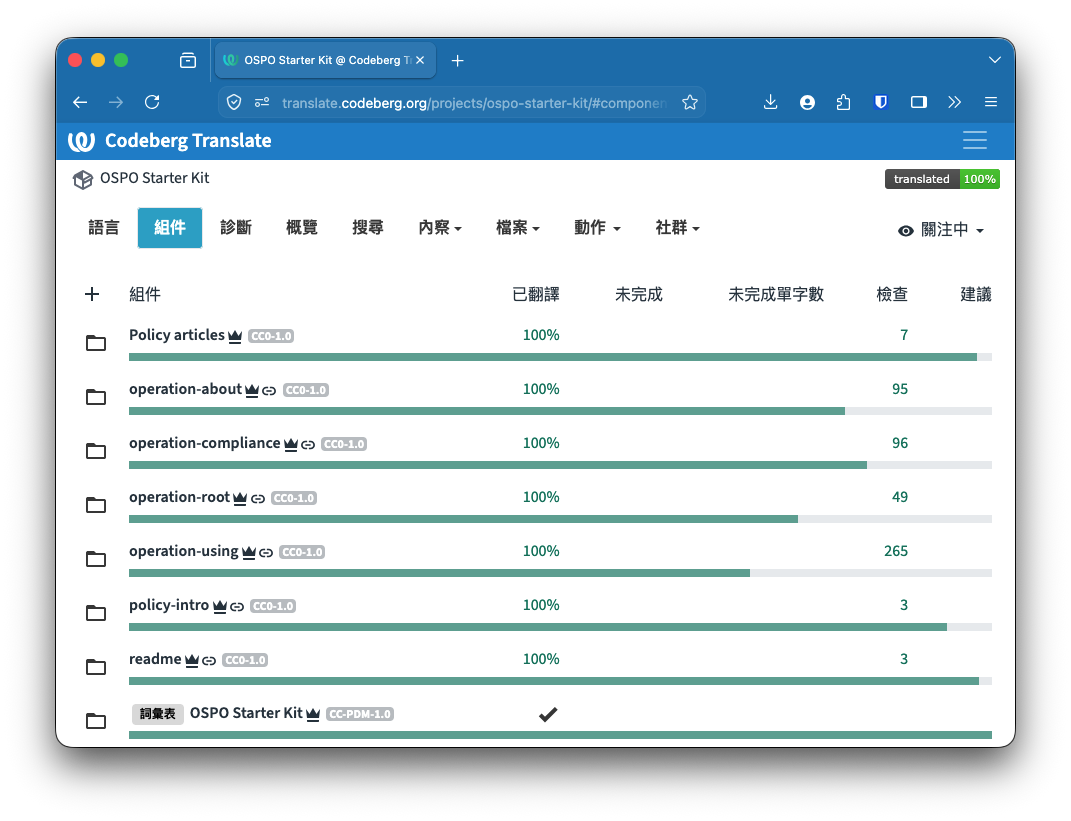
Task: Click the OSPO Starter Kit project cube icon
Action: point(83,180)
